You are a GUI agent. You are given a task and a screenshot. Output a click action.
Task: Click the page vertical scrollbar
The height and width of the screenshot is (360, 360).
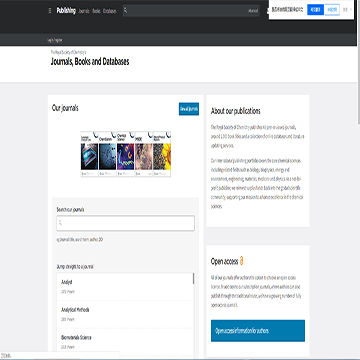[358, 62]
